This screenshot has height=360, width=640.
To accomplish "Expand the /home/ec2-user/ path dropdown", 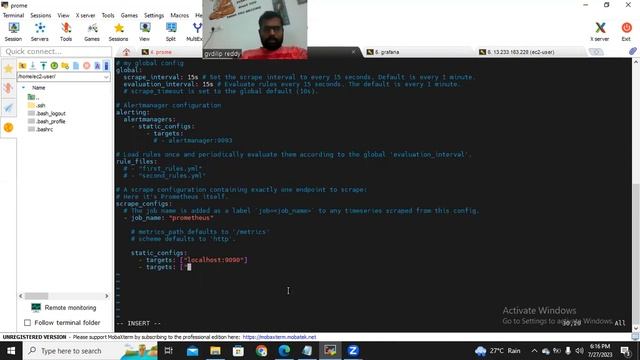I will tap(106, 77).
